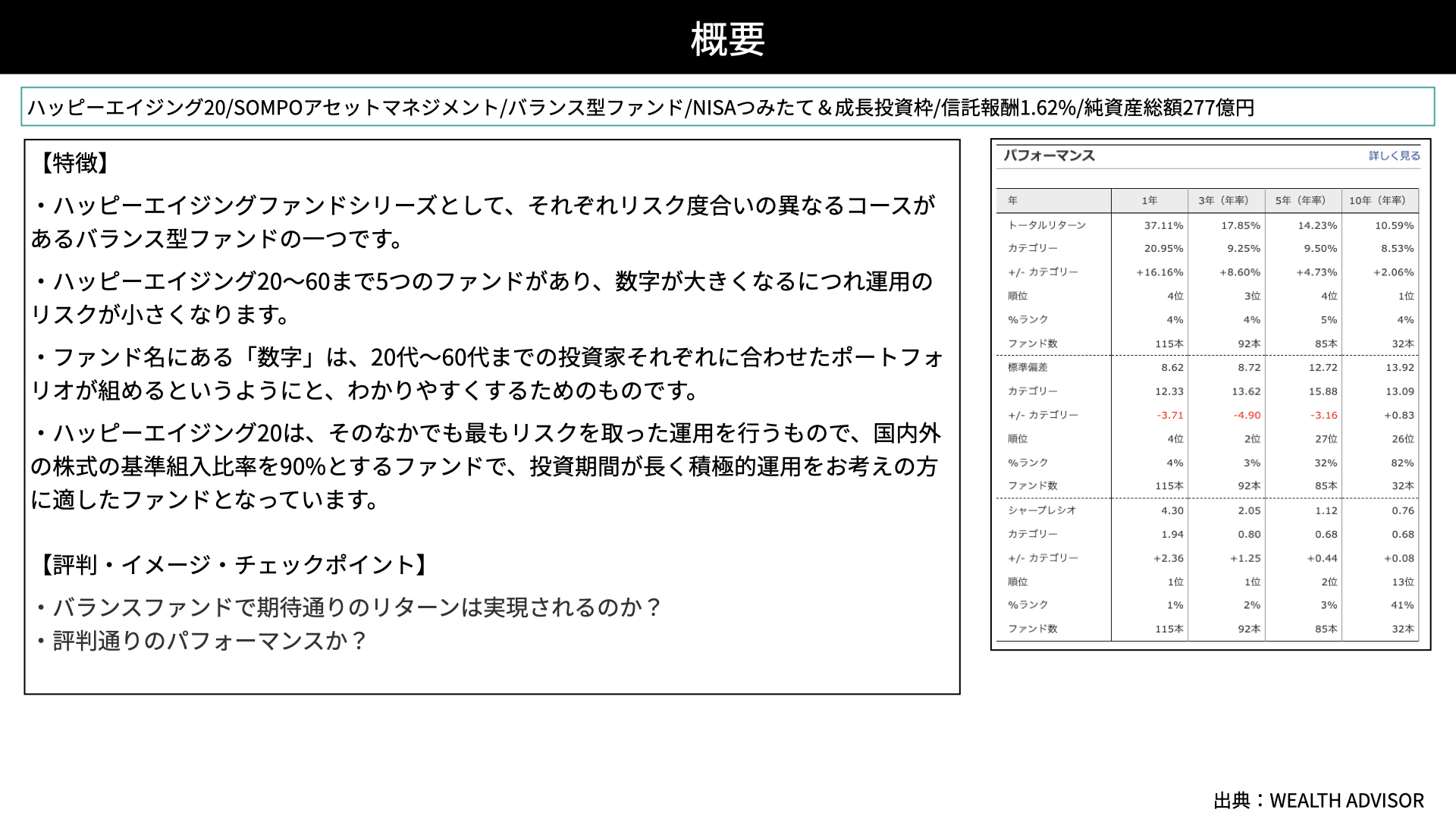Select the 8.53% cell
Screen dimensions: 1456x819
1398,248
